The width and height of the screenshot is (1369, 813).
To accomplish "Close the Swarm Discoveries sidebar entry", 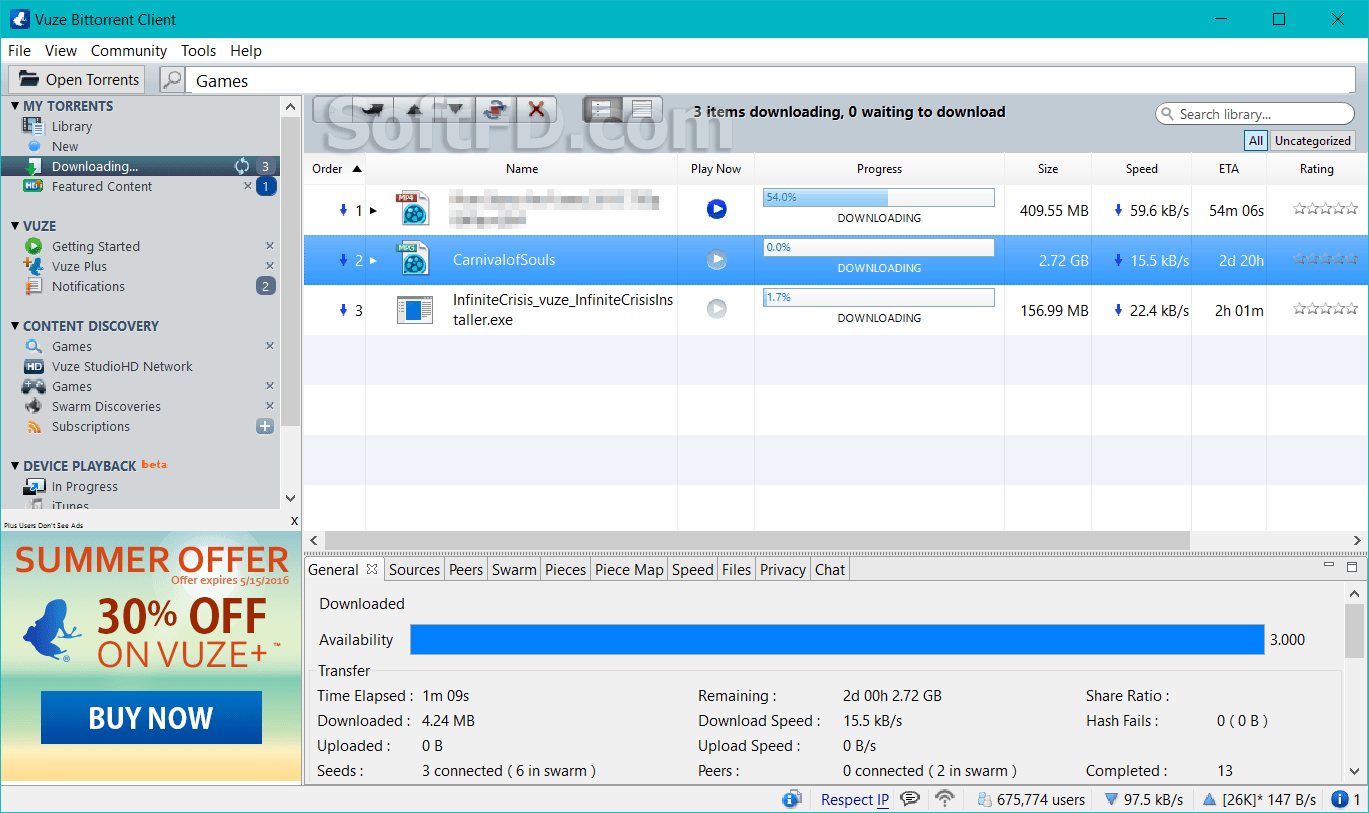I will 269,406.
